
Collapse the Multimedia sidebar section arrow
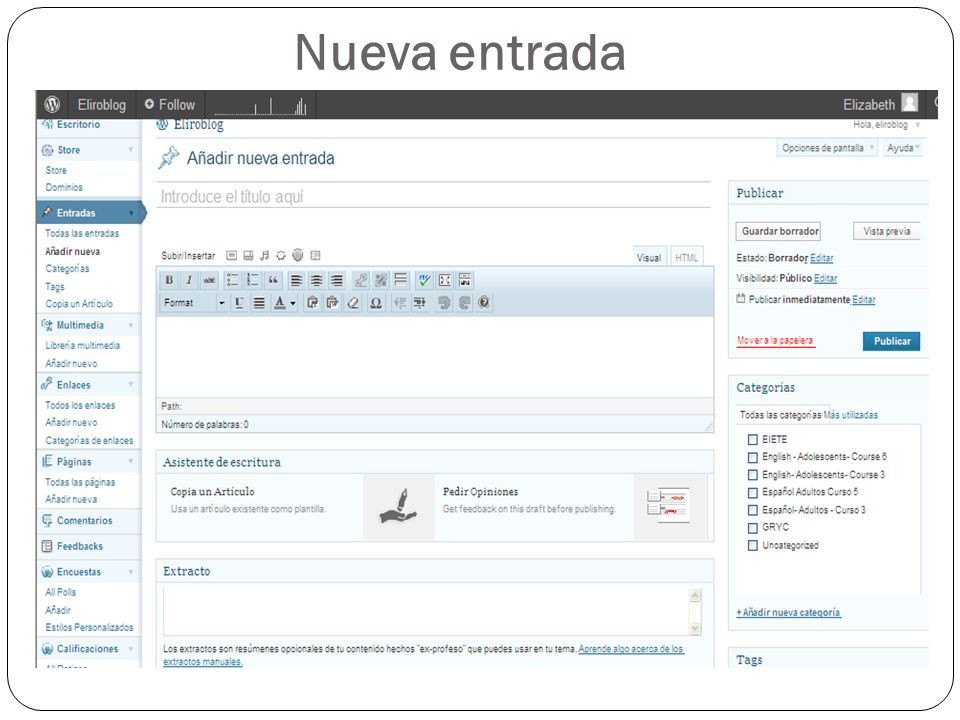point(131,325)
